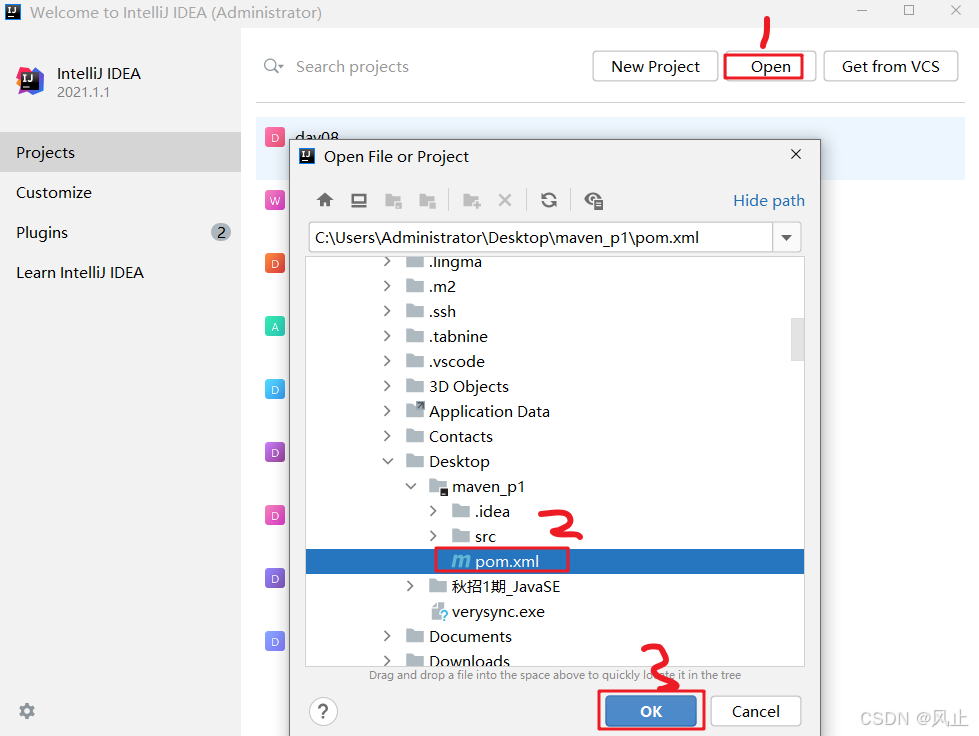This screenshot has width=979, height=736.
Task: Select the .m2 folder row
Action: pos(554,287)
